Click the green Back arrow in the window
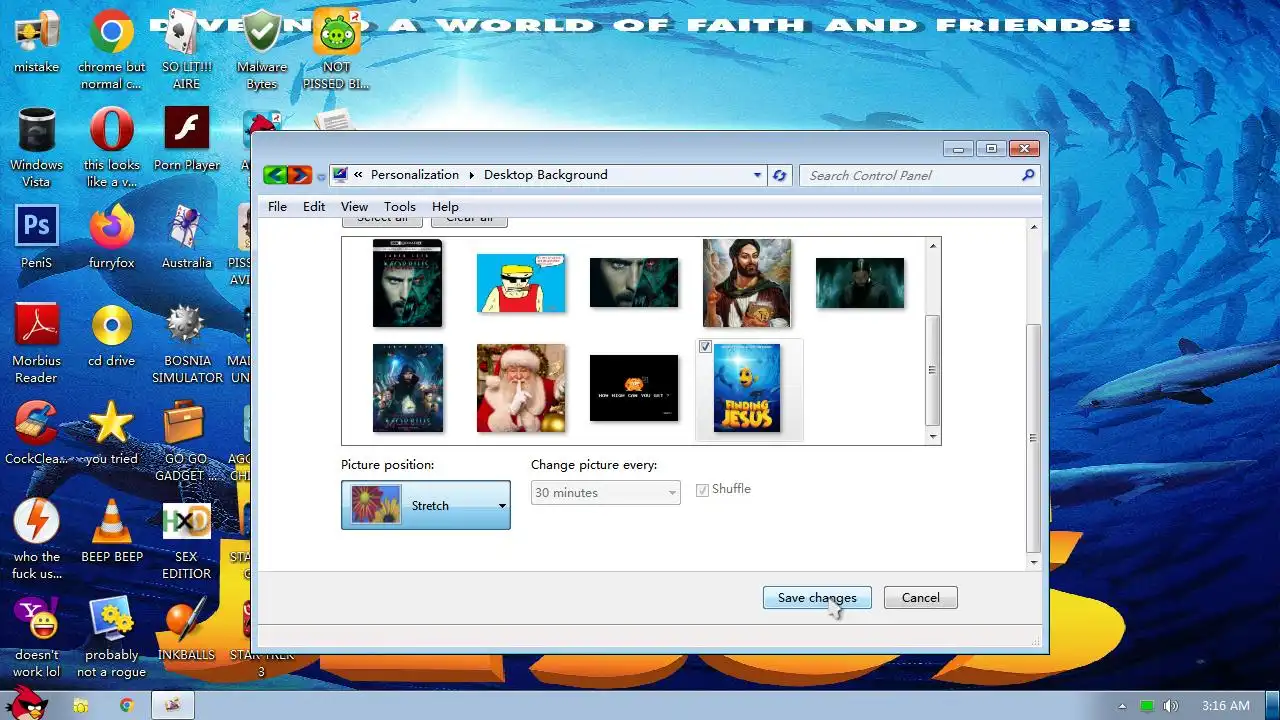The width and height of the screenshot is (1280, 720). tap(276, 175)
